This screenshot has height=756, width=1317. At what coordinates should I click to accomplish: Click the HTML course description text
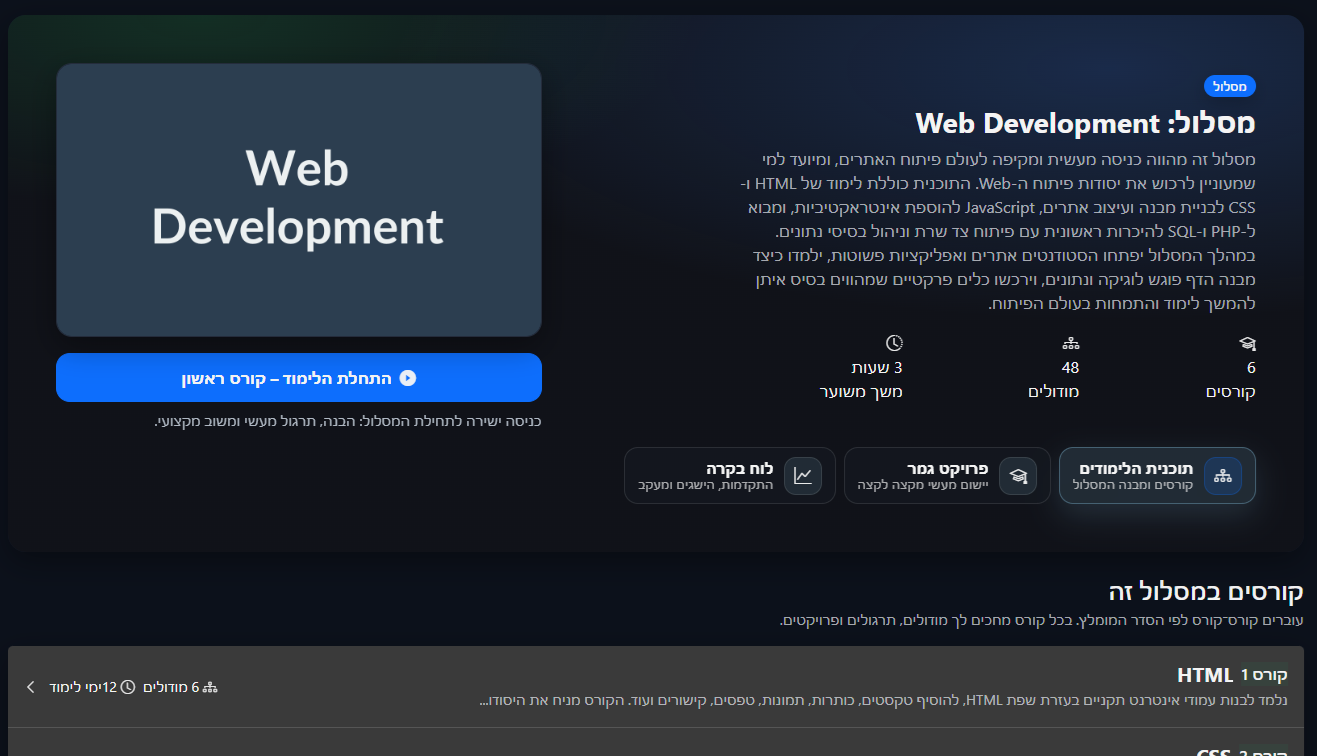pyautogui.click(x=884, y=700)
